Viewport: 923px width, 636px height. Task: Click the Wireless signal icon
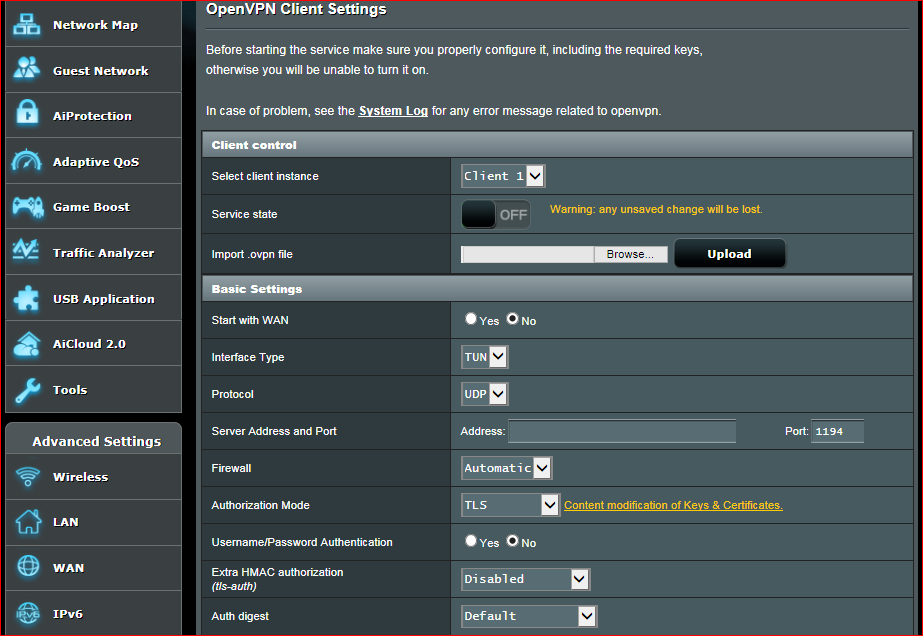(x=28, y=476)
